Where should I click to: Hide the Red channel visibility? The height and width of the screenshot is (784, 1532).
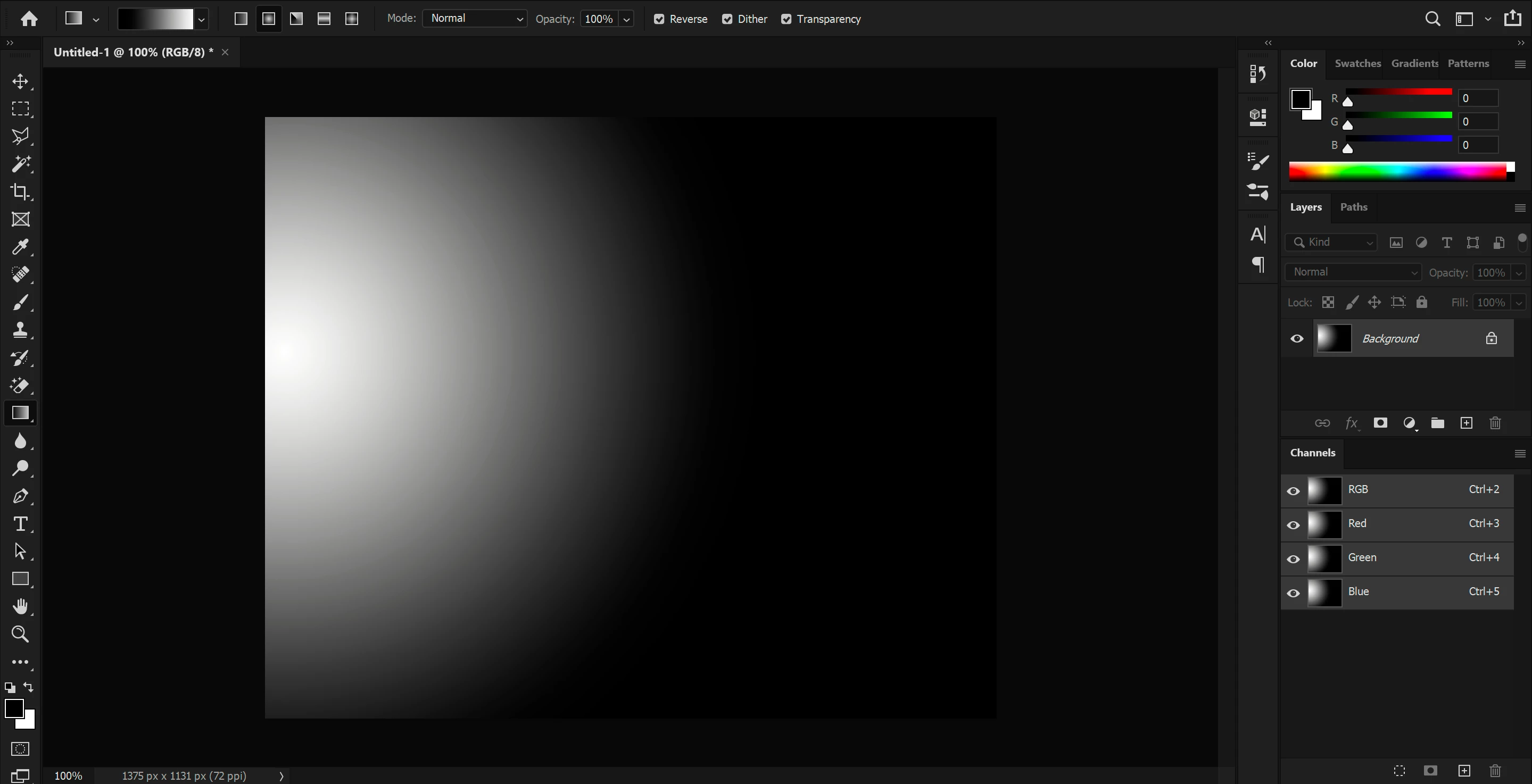(x=1293, y=525)
